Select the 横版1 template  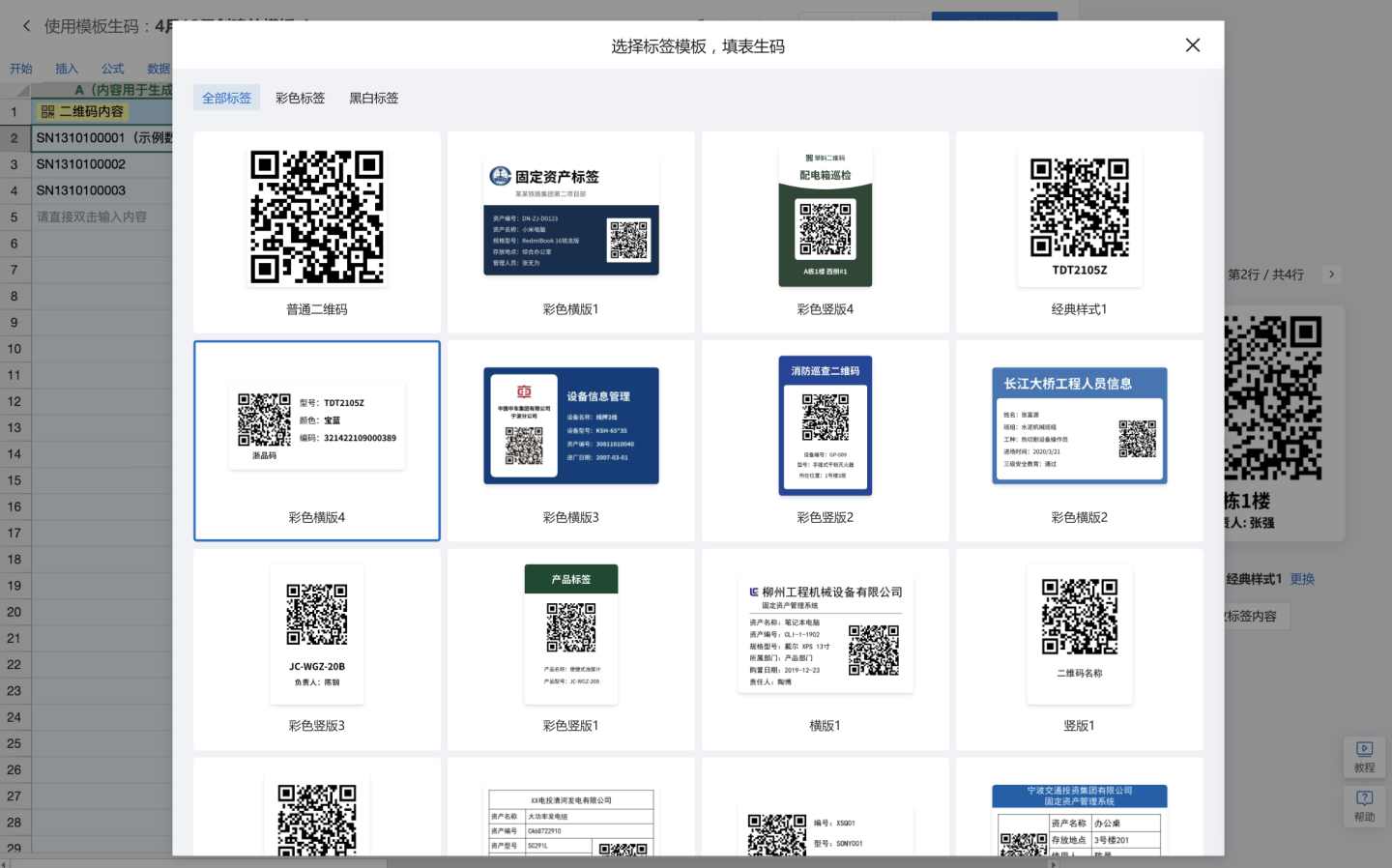pyautogui.click(x=826, y=650)
